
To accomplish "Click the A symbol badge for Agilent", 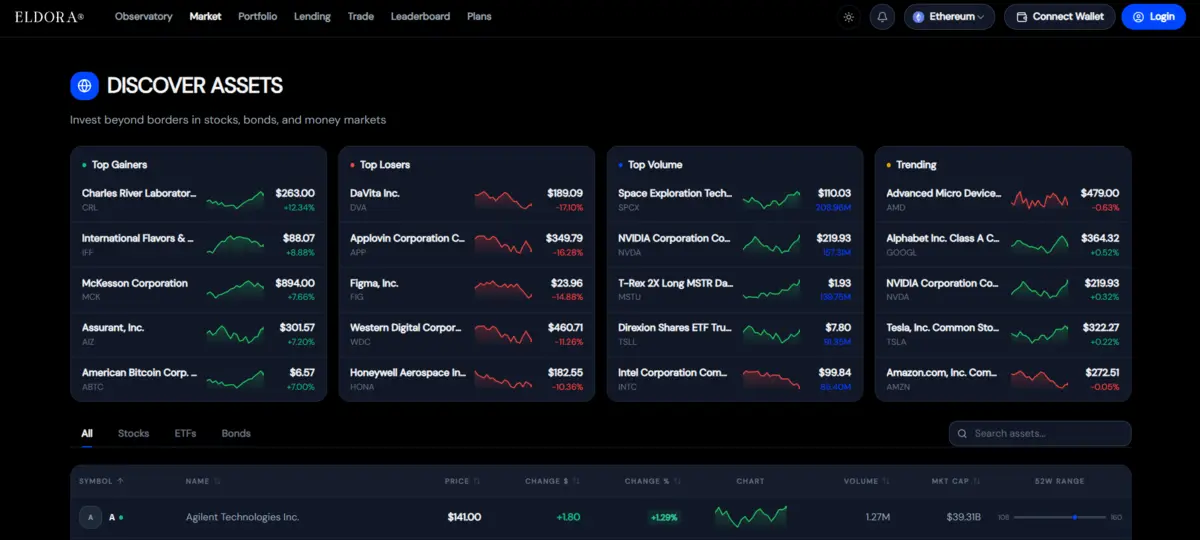I will pyautogui.click(x=91, y=517).
